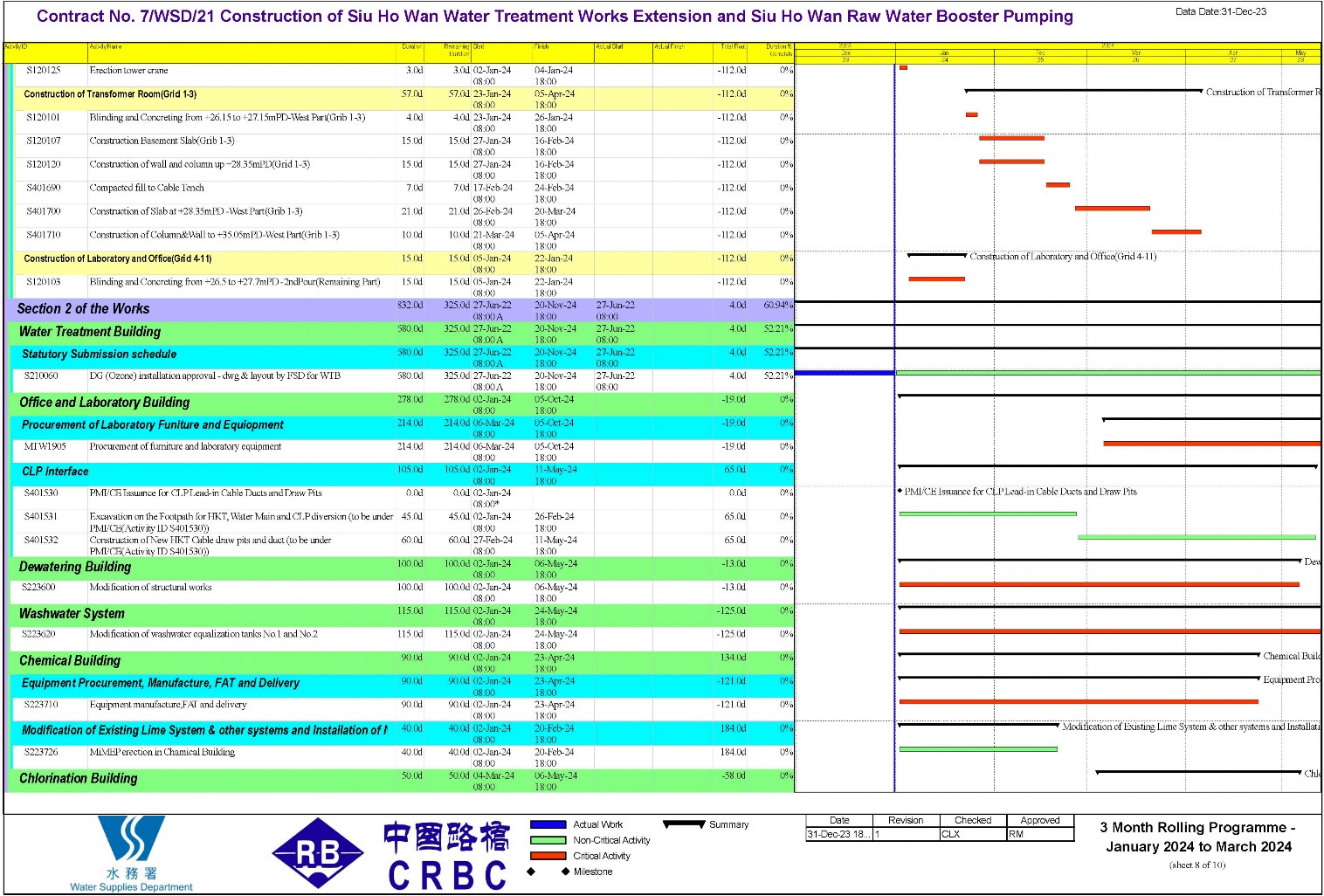This screenshot has width=1324, height=896.
Task: Select activity ID S401700
Action: click(x=43, y=211)
